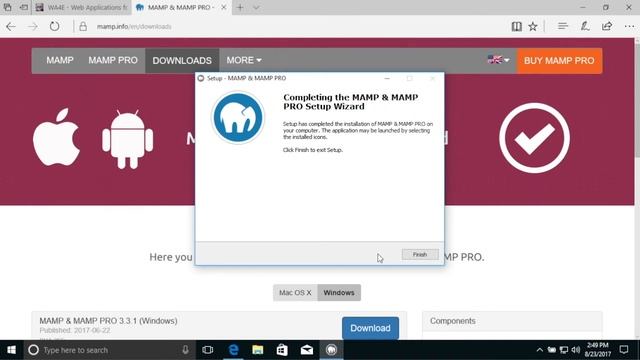Open File Explorer from the taskbar
640x360 pixels.
258,350
